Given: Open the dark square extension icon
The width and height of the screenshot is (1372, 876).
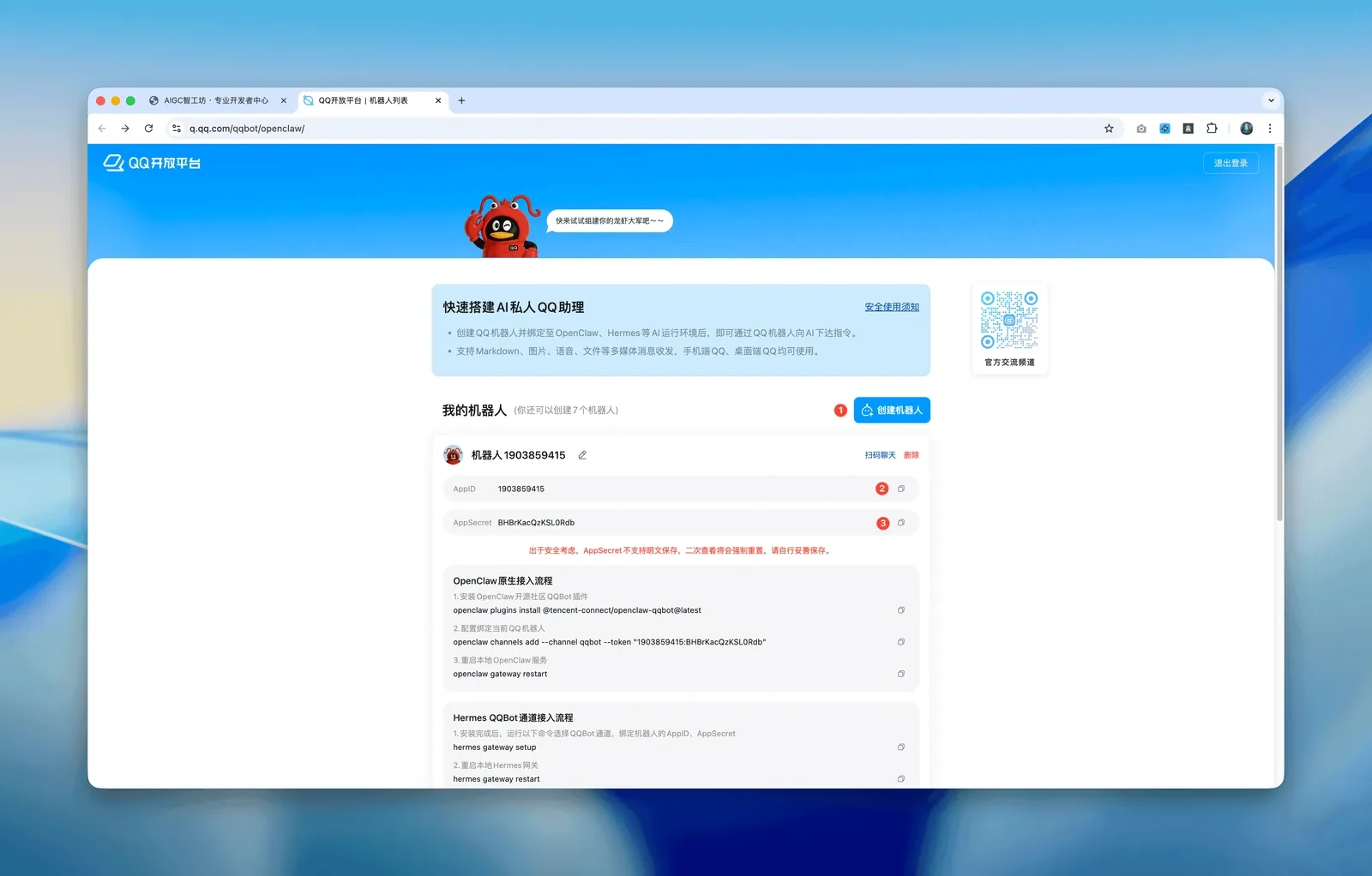Looking at the screenshot, I should (1188, 129).
